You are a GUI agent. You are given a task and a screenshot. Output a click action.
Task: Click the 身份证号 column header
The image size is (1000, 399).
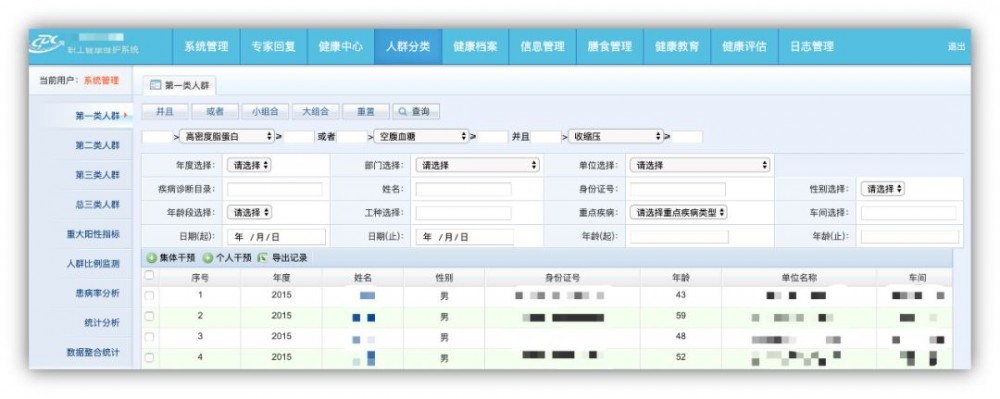(x=562, y=278)
